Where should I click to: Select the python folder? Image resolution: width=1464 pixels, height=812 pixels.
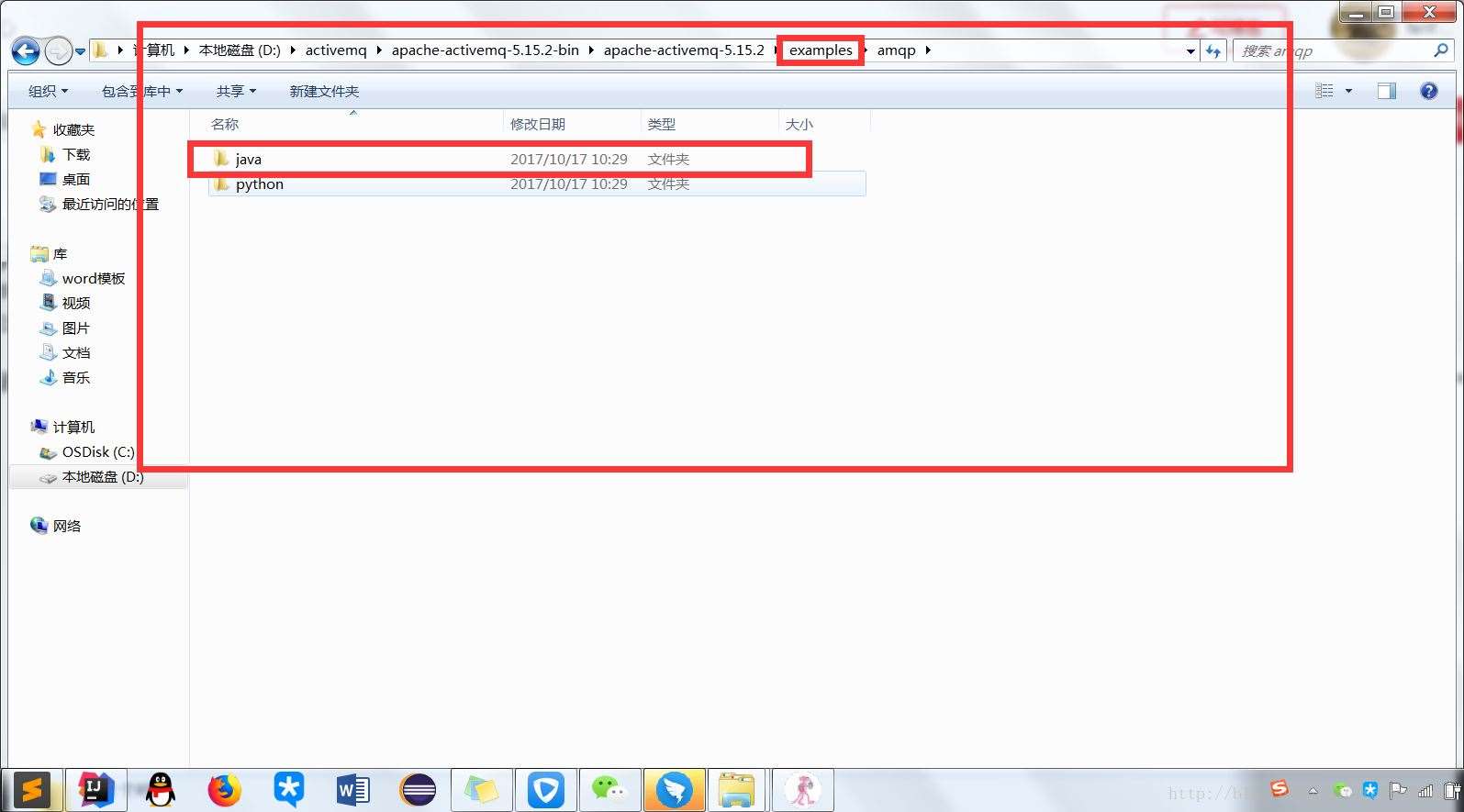tap(259, 184)
